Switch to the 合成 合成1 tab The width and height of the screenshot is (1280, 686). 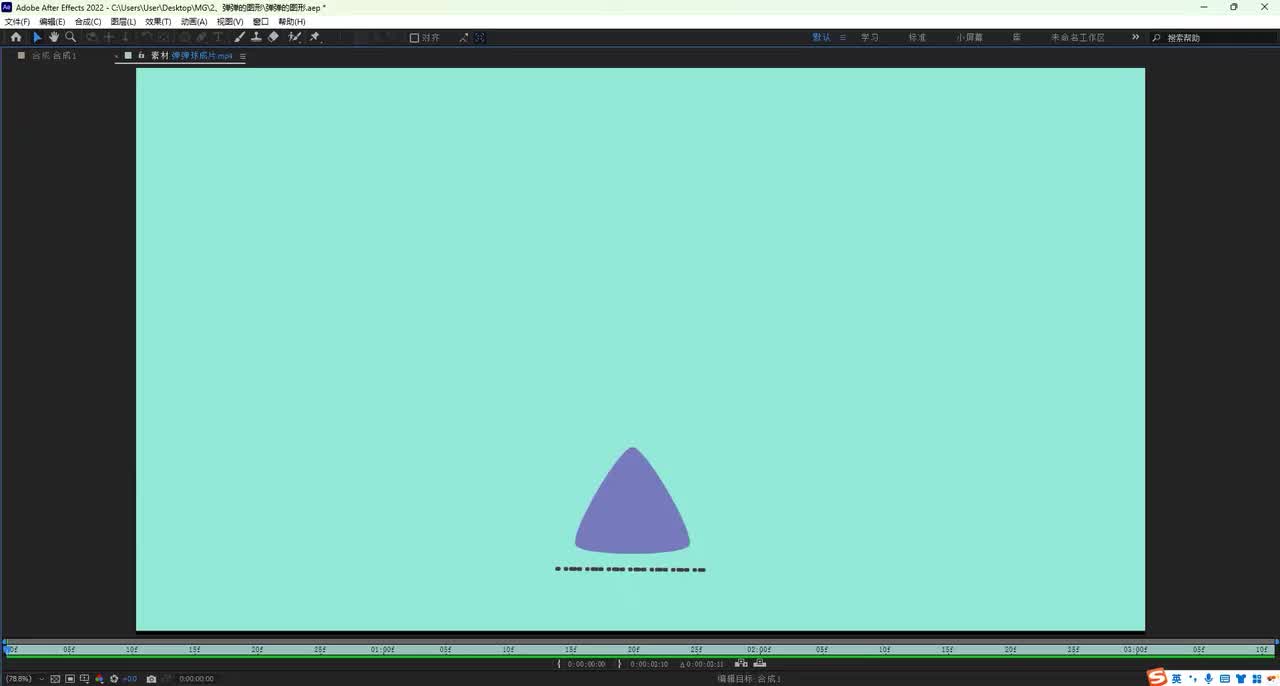54,56
